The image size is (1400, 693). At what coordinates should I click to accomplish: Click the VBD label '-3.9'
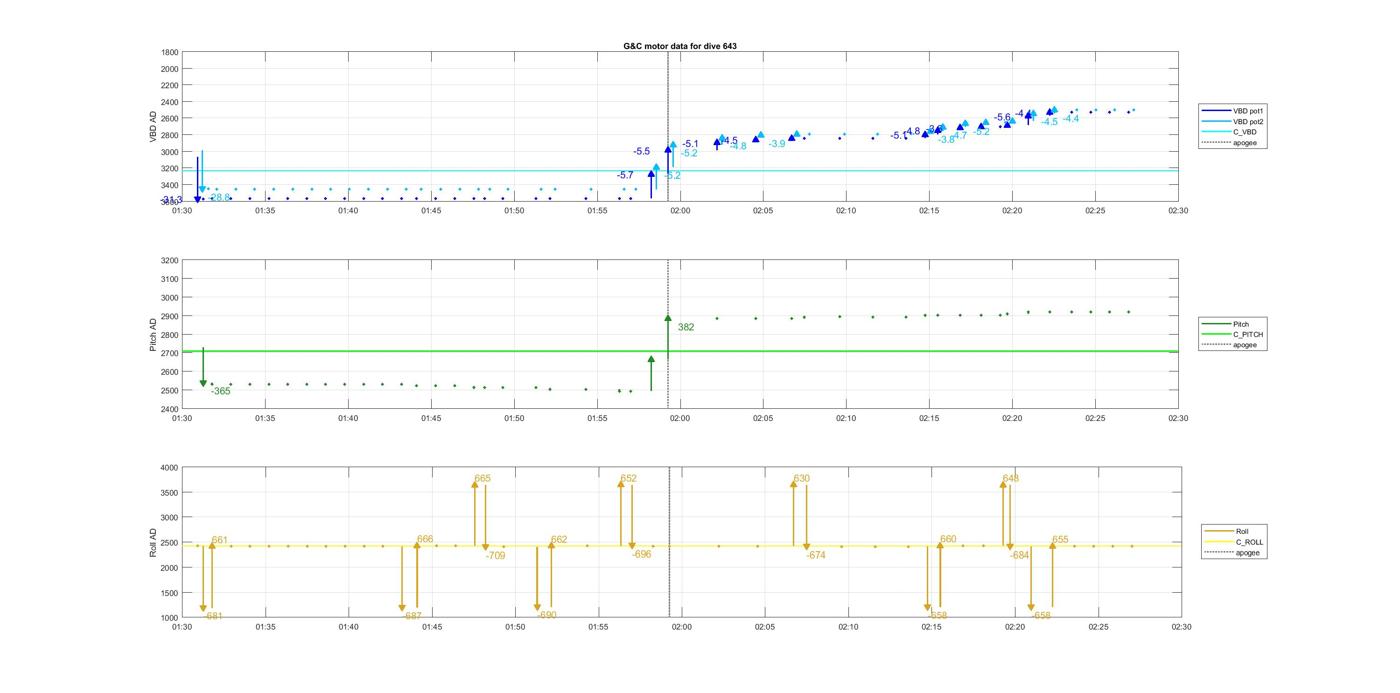coord(777,144)
